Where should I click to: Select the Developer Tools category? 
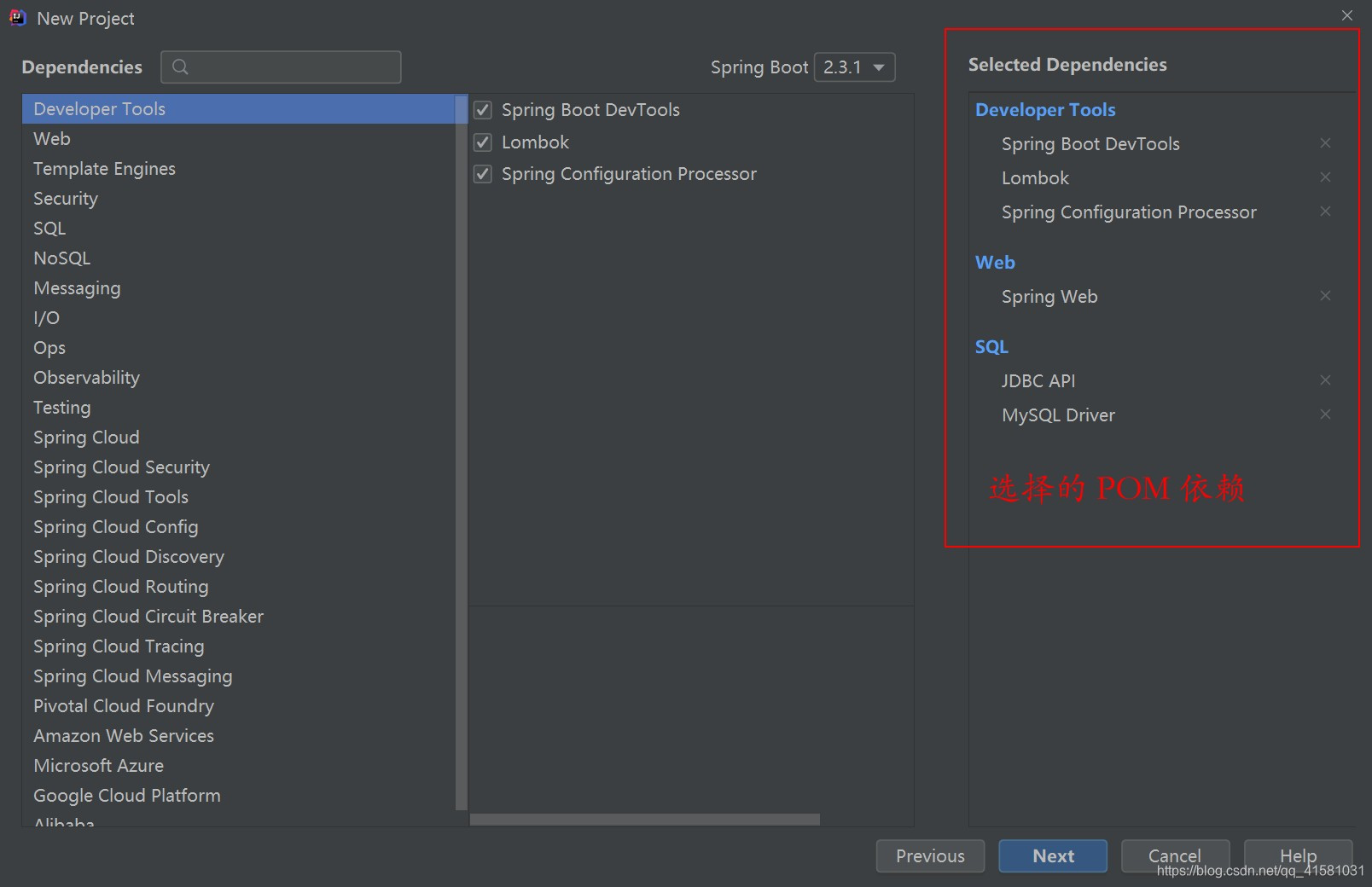[239, 109]
